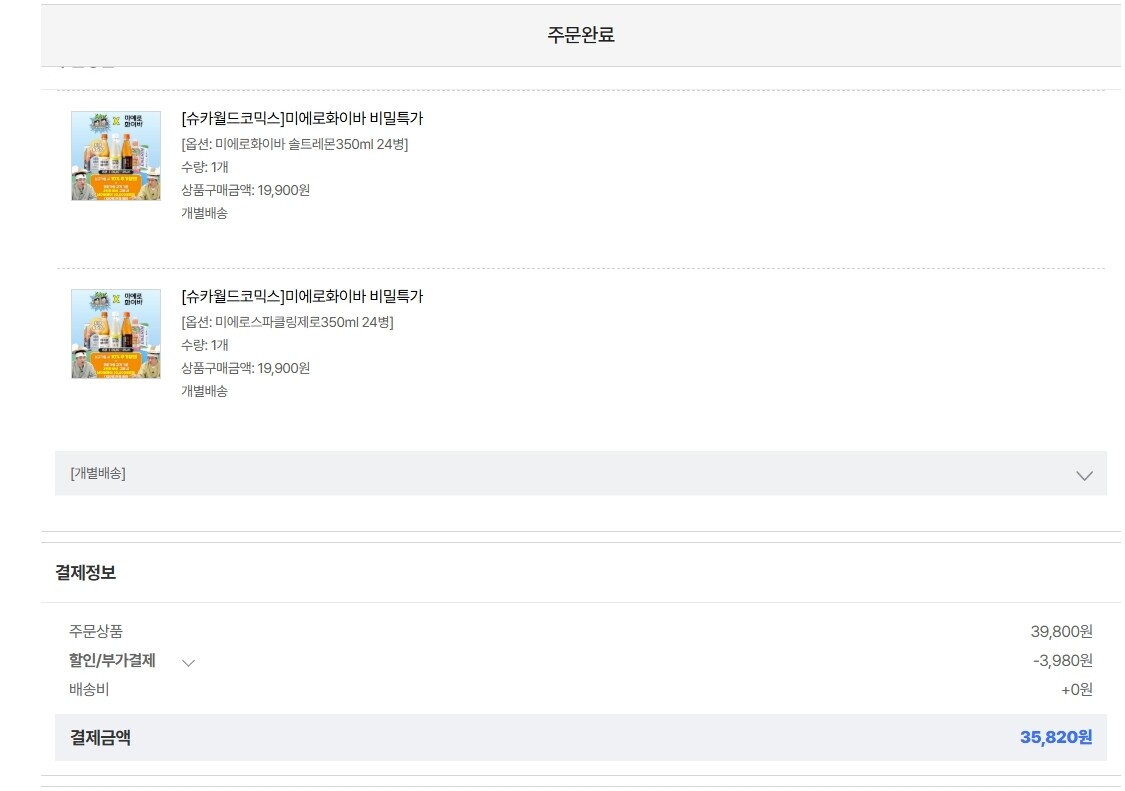1125x791 pixels.
Task: Click the [개별배송] bar label
Action: 98,474
